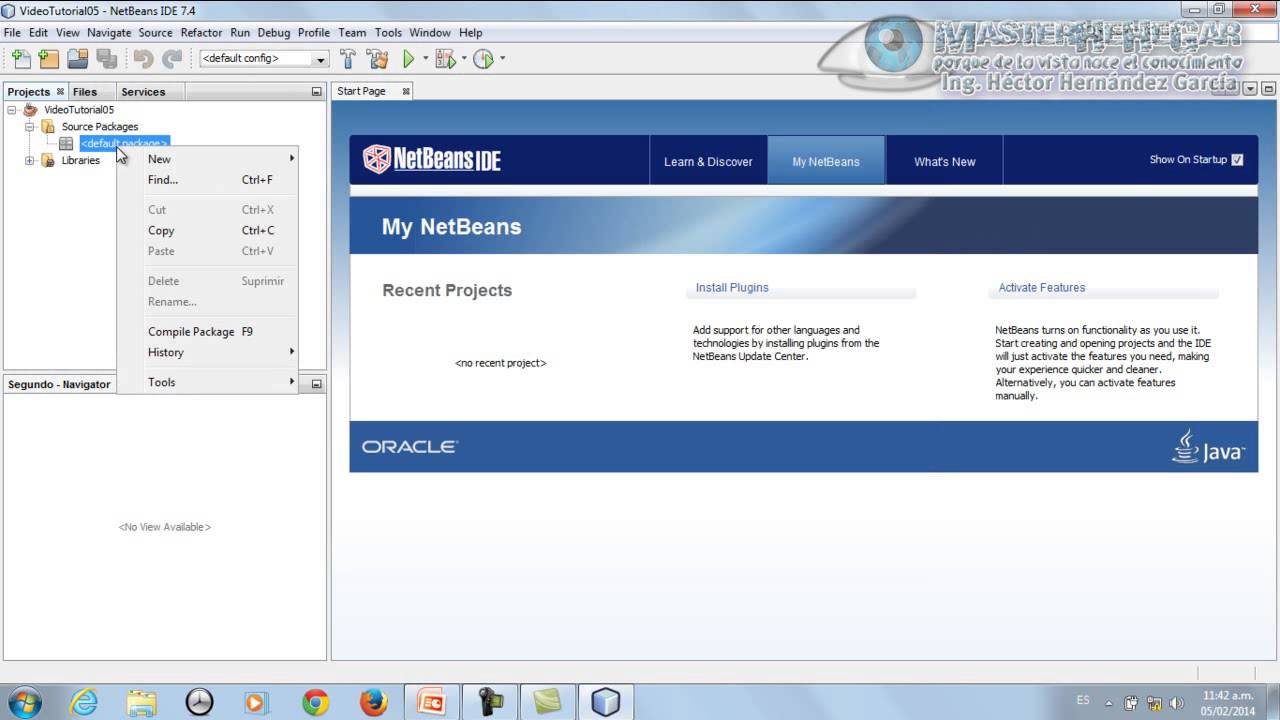Viewport: 1280px width, 720px height.
Task: Click the Oracle logo link
Action: tap(410, 447)
